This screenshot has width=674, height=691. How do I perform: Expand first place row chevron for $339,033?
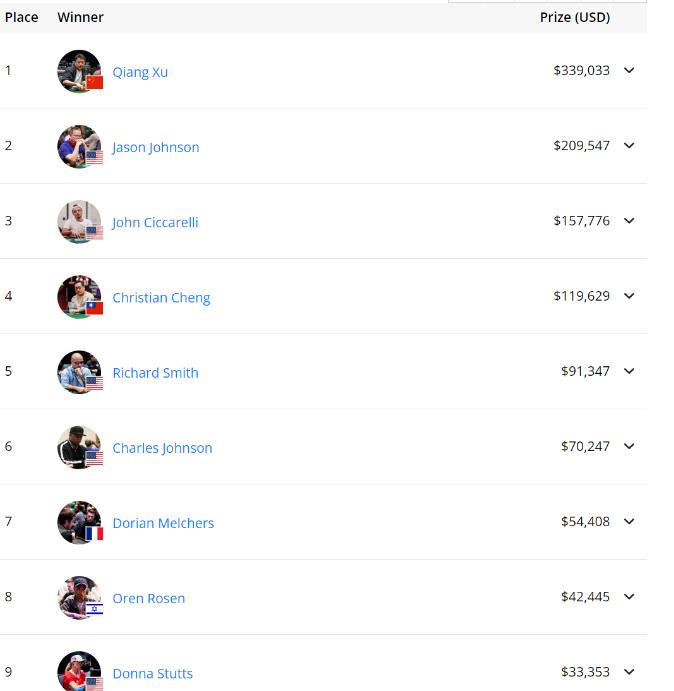[629, 71]
